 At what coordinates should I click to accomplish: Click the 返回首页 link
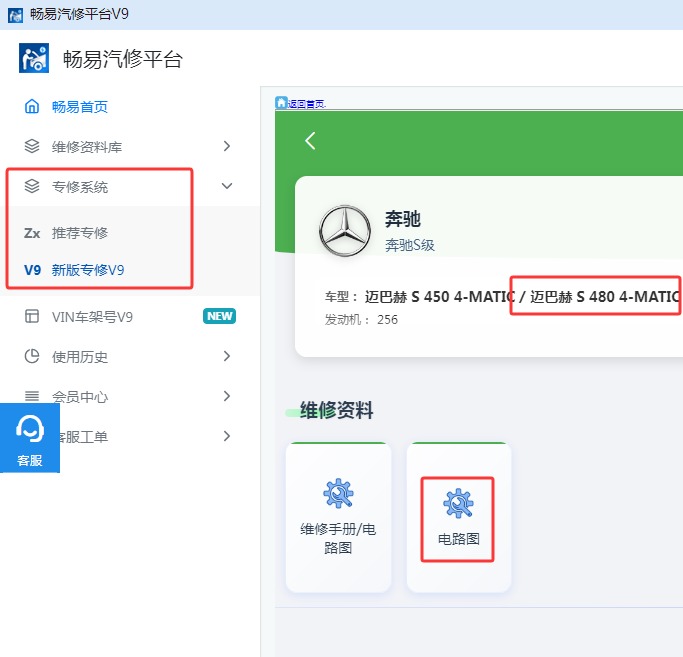click(x=307, y=104)
